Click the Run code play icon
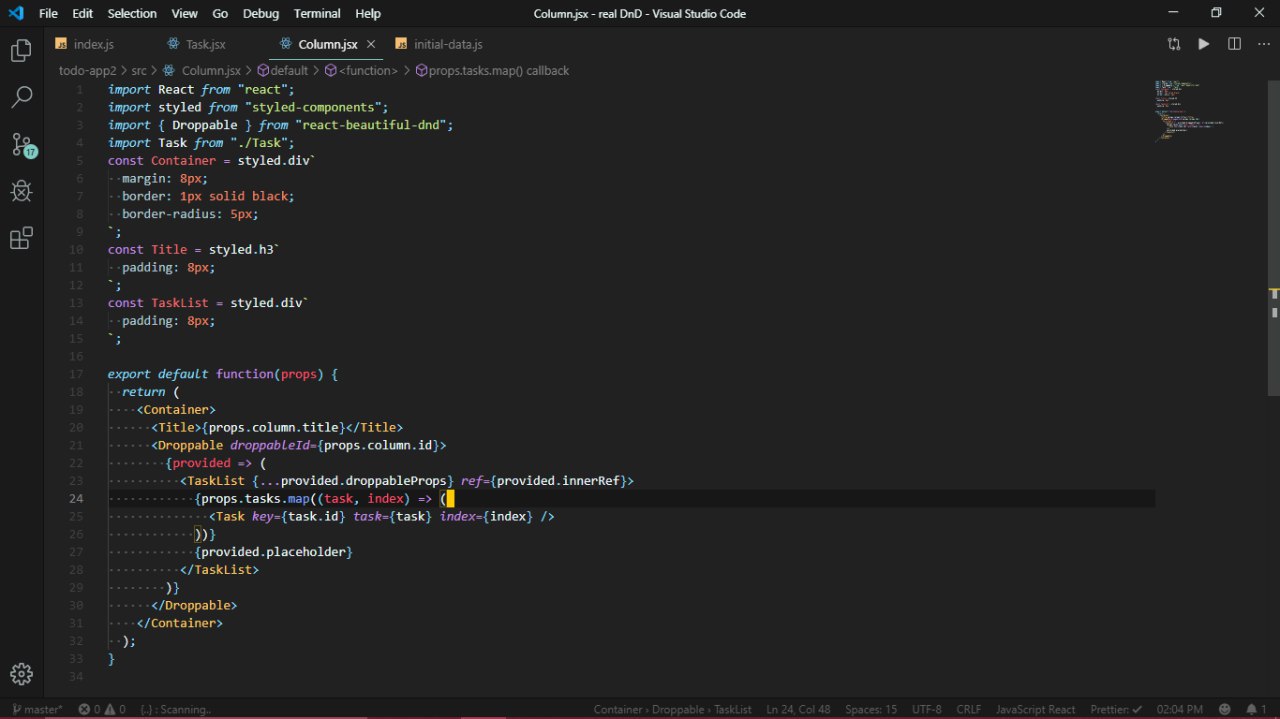The width and height of the screenshot is (1280, 719). (1204, 44)
